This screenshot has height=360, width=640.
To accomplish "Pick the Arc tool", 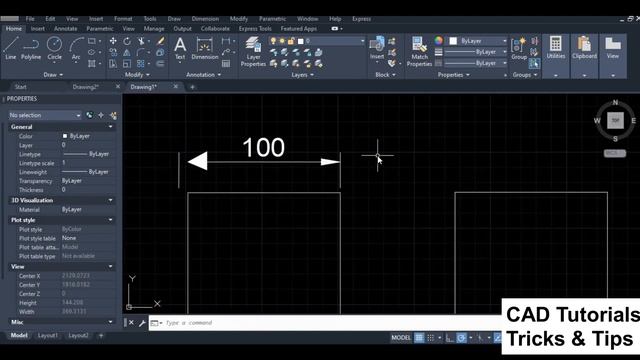I will [76, 48].
